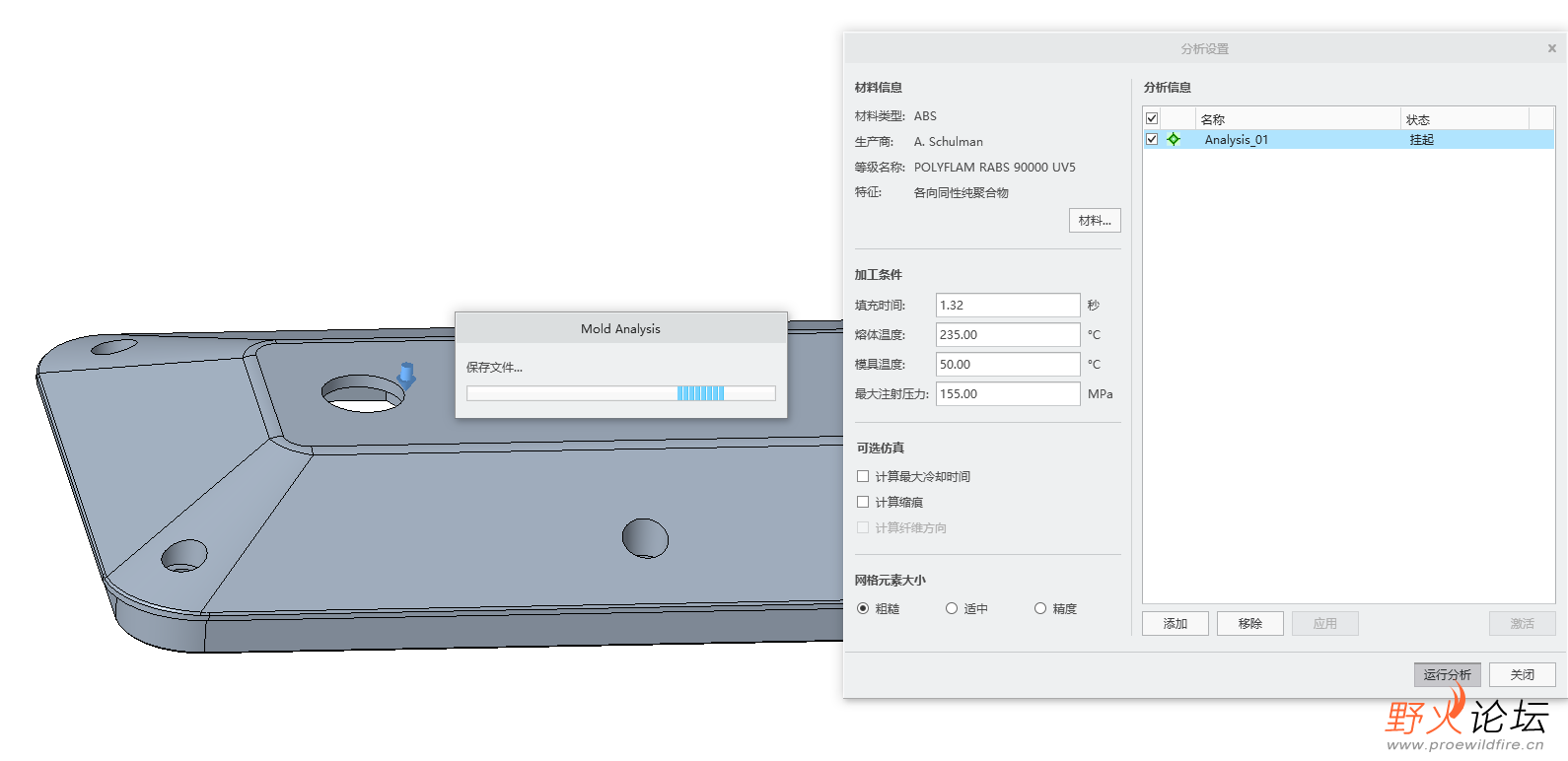Enable 计算缩痕 checkbox
Screen dimensions: 1568x761
[x=863, y=502]
